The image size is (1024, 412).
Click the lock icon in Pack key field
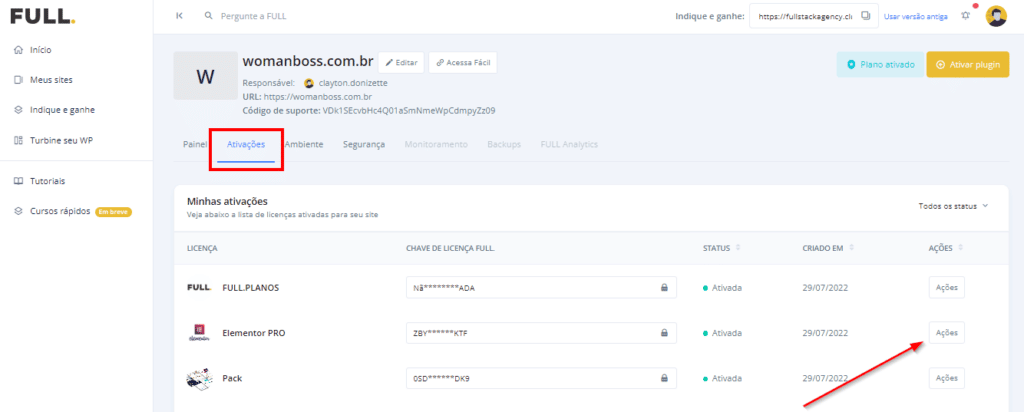point(665,378)
